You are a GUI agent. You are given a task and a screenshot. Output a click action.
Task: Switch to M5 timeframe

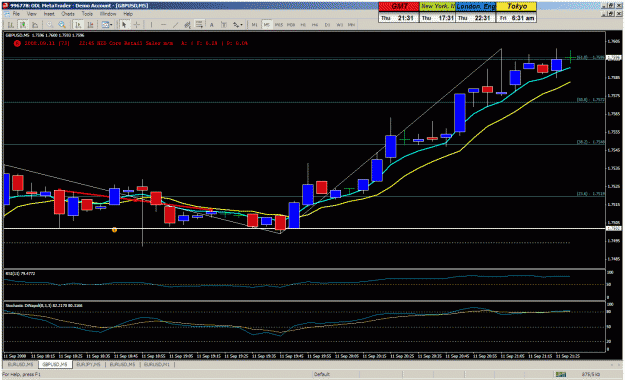(x=266, y=25)
